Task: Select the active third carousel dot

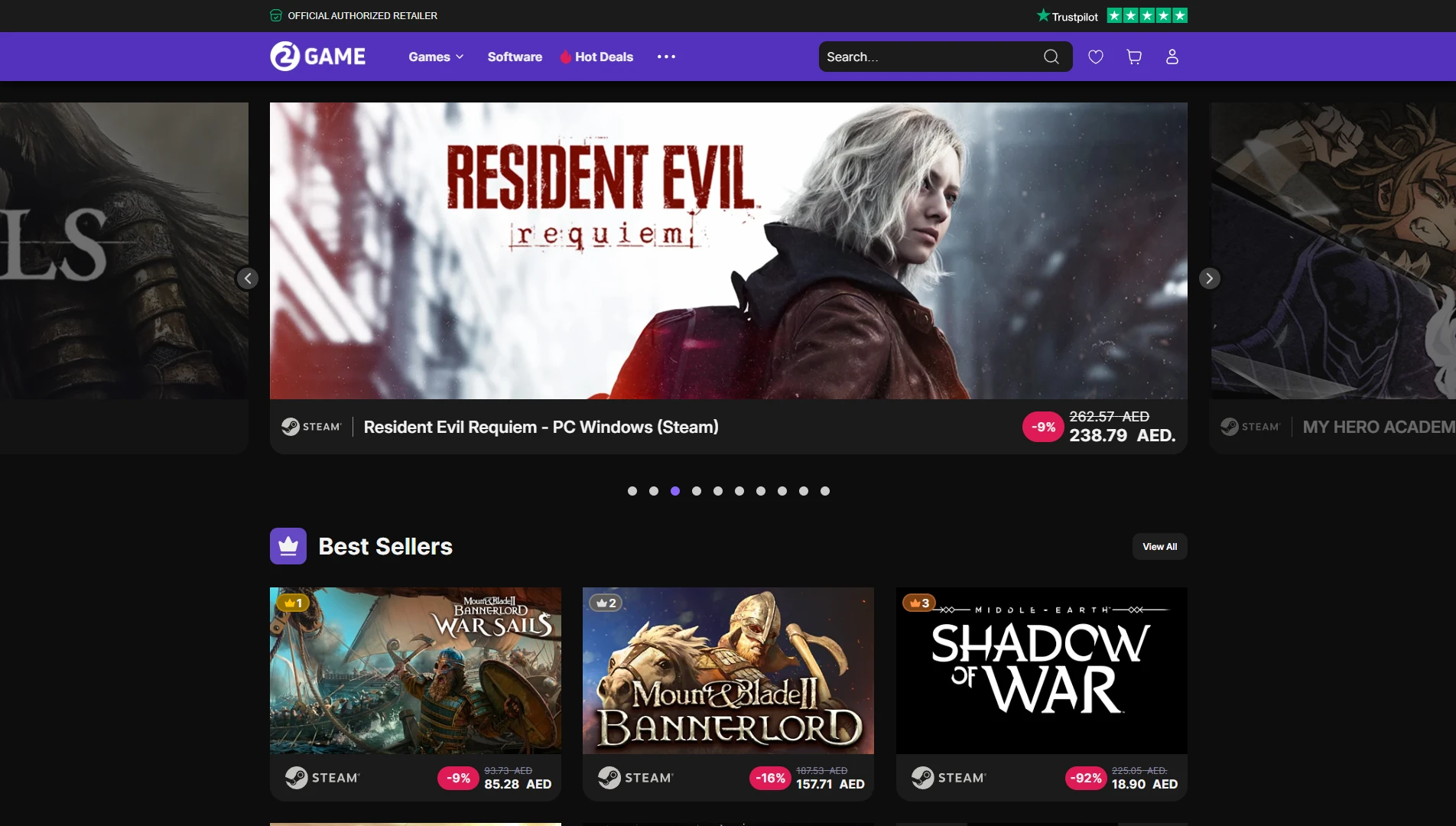Action: click(675, 491)
